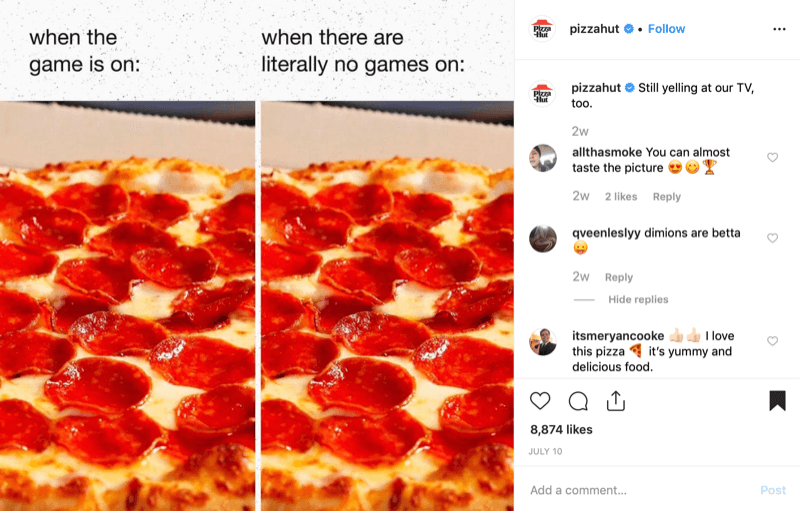Open the three-dot more options menu
Screen dimensions: 800x511
point(779,29)
